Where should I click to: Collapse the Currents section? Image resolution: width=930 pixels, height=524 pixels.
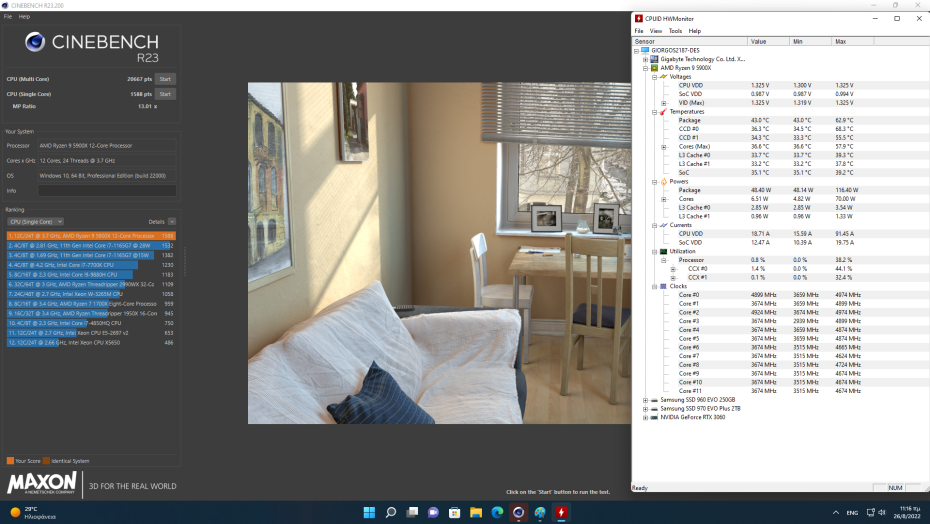pyautogui.click(x=654, y=226)
